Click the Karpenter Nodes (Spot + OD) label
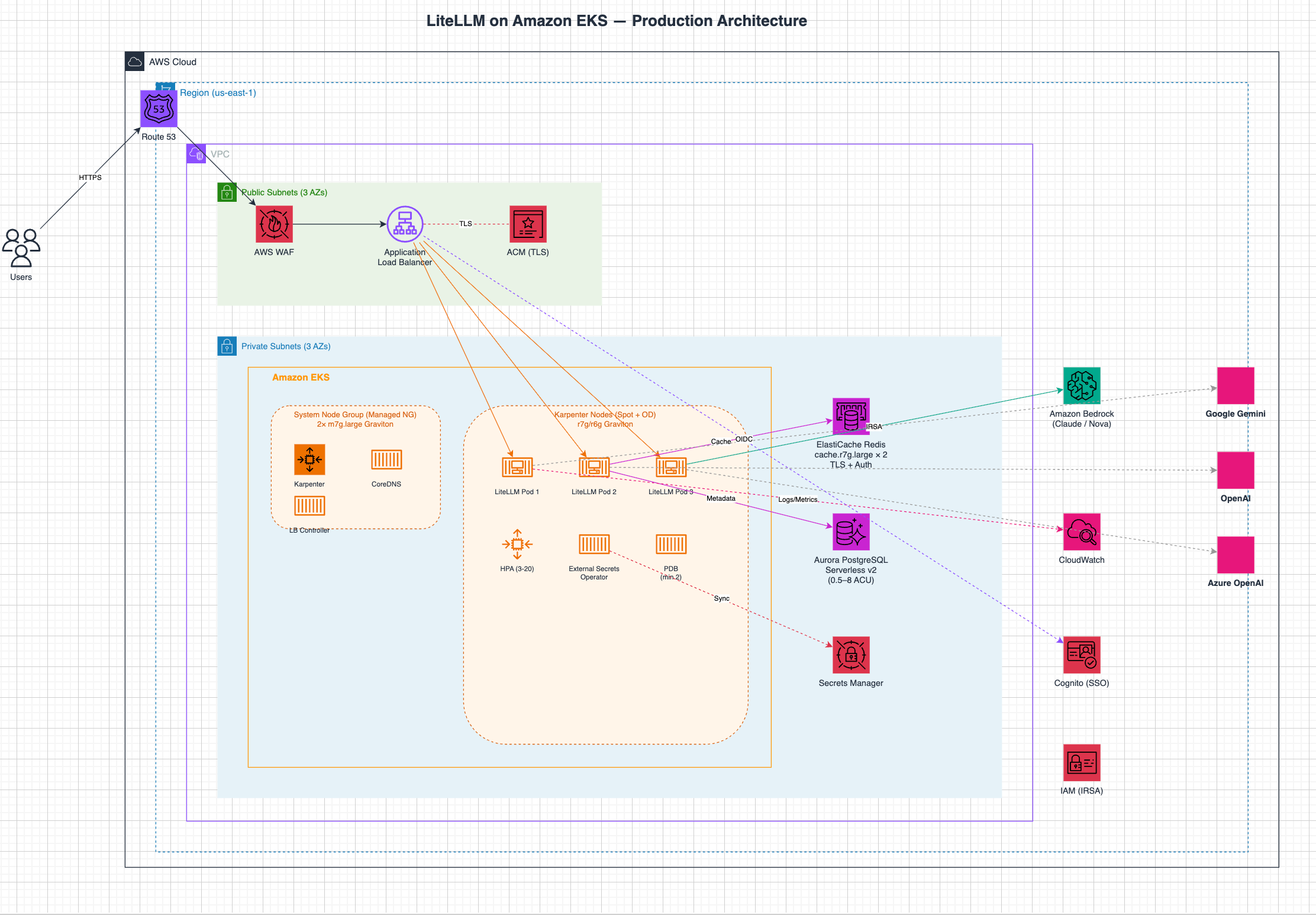 coord(605,419)
